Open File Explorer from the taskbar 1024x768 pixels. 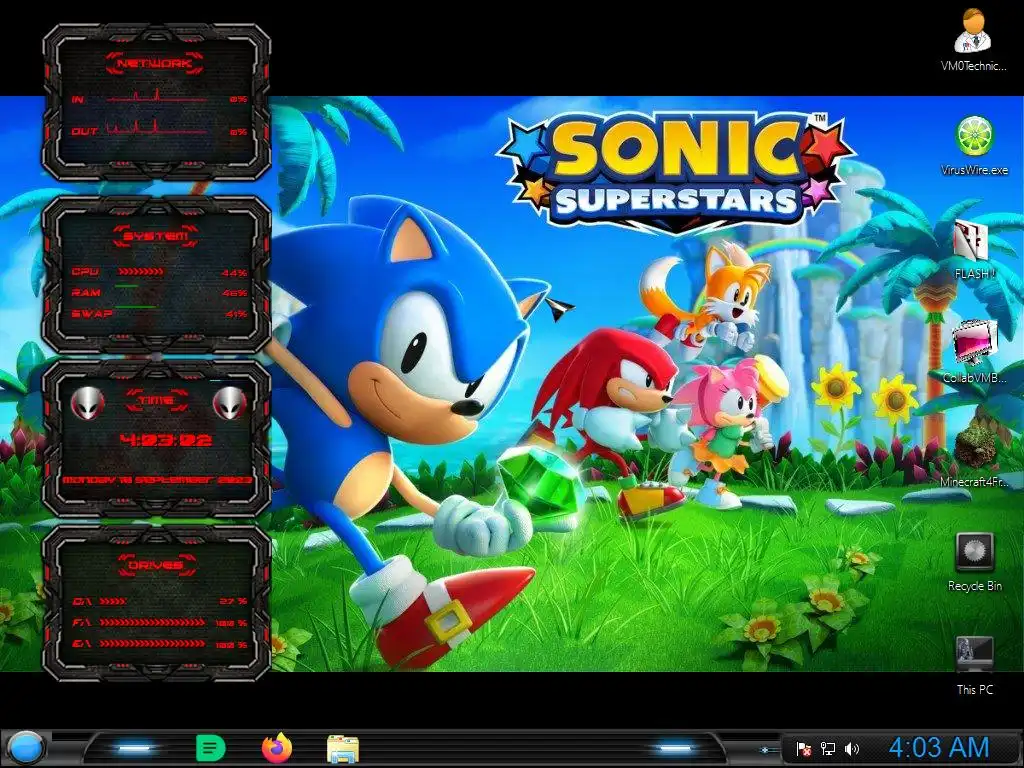pos(343,749)
